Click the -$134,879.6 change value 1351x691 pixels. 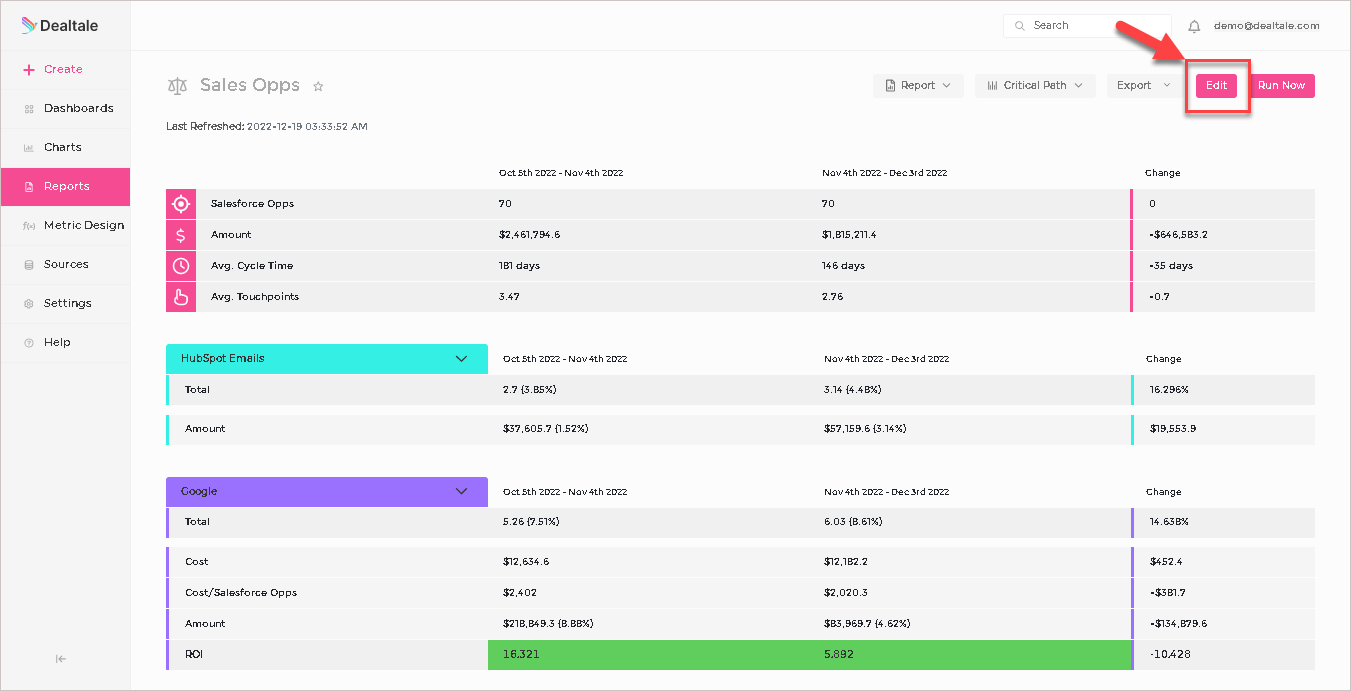click(1178, 624)
